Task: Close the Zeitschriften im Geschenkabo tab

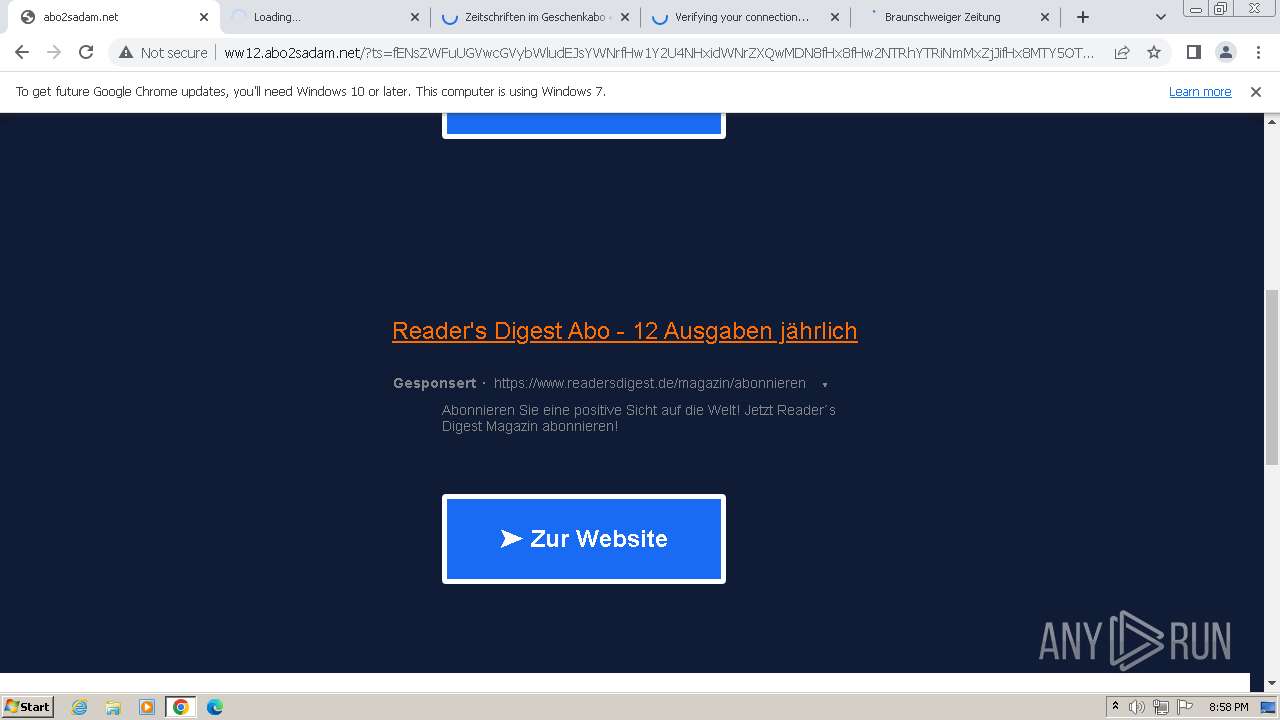Action: click(x=625, y=17)
